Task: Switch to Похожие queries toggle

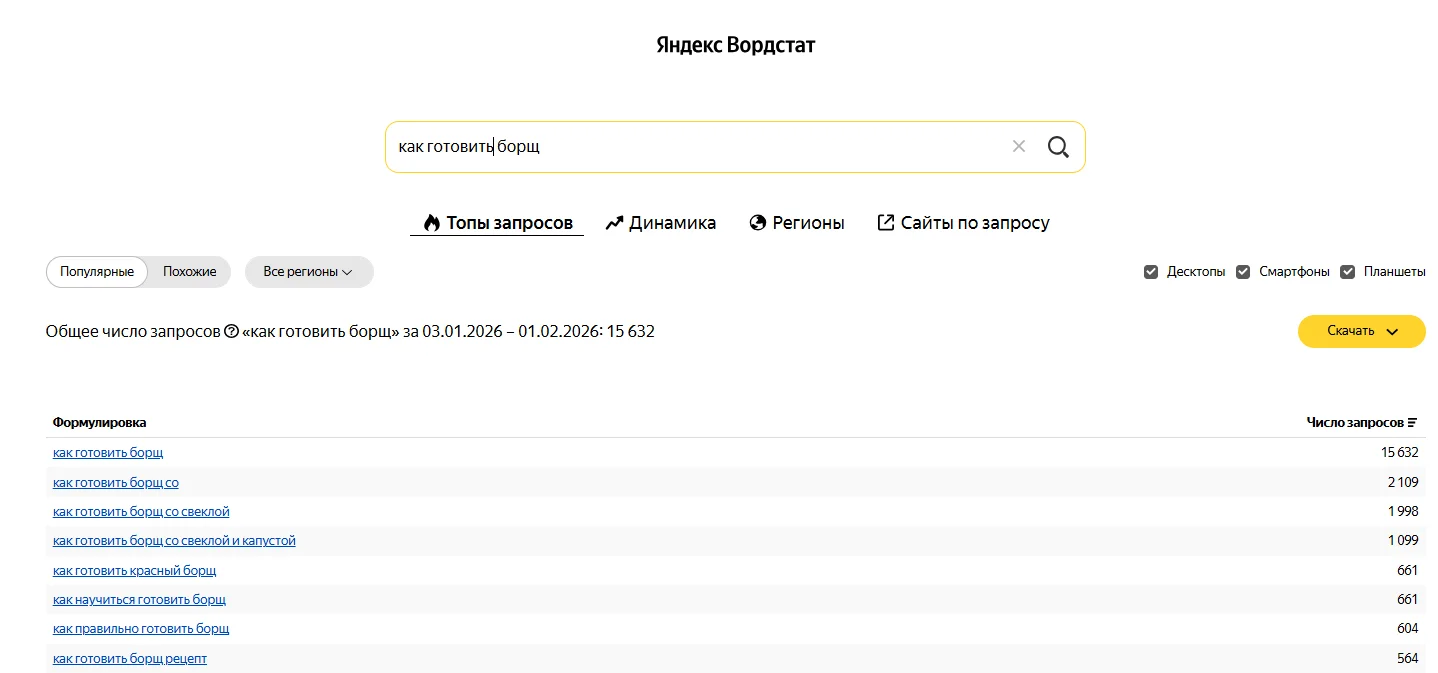Action: pyautogui.click(x=190, y=272)
